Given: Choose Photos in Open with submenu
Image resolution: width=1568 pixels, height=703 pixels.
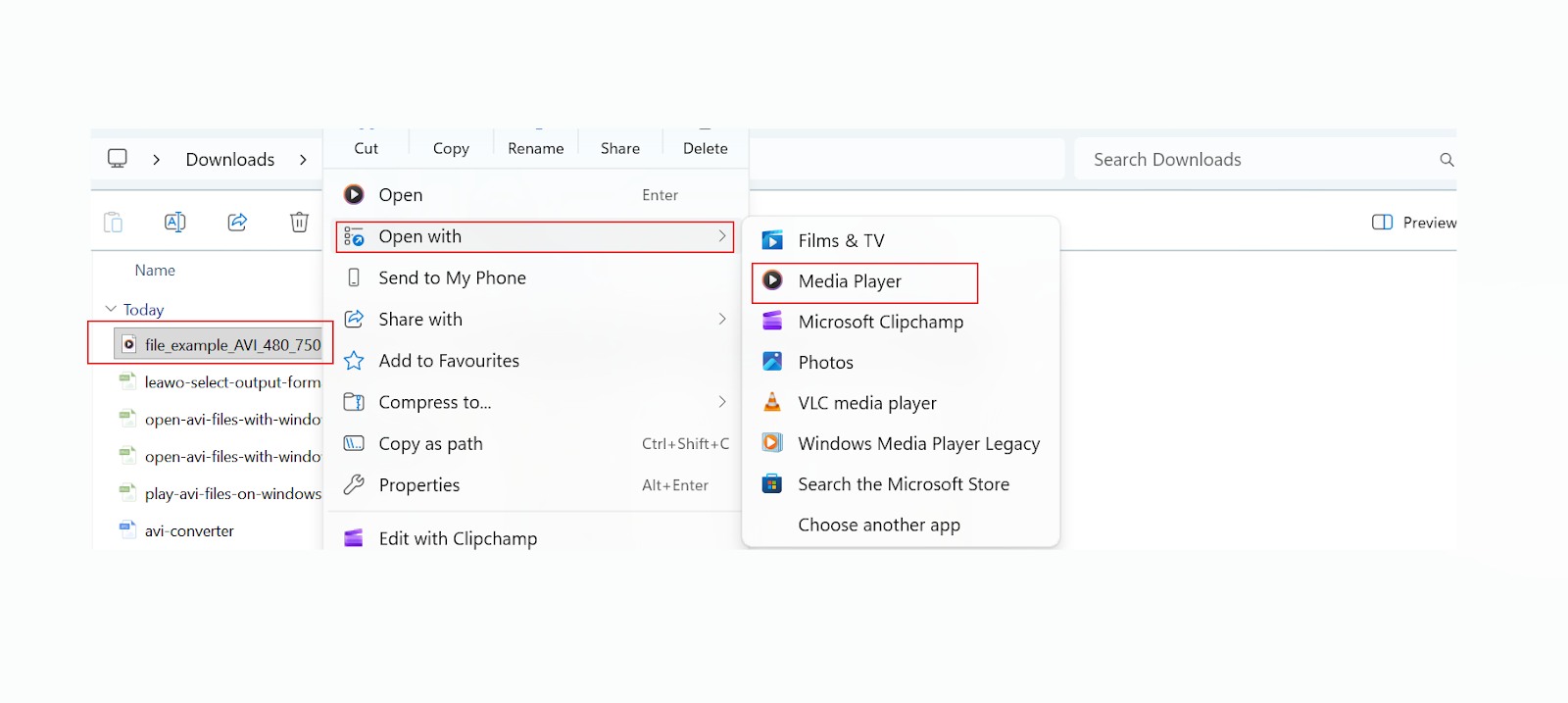Looking at the screenshot, I should pyautogui.click(x=901, y=362).
